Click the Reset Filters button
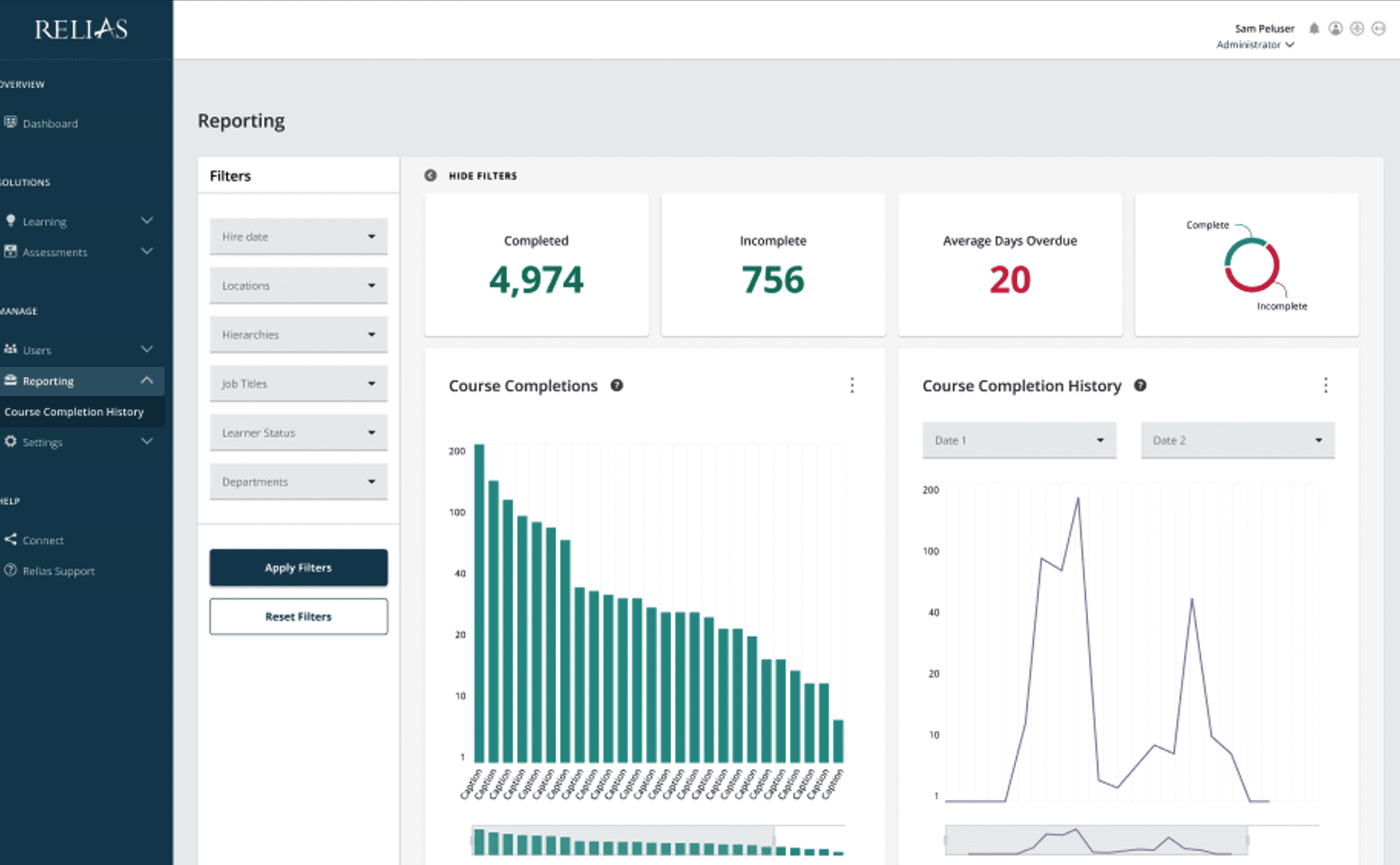Image resolution: width=1400 pixels, height=865 pixels. (299, 616)
